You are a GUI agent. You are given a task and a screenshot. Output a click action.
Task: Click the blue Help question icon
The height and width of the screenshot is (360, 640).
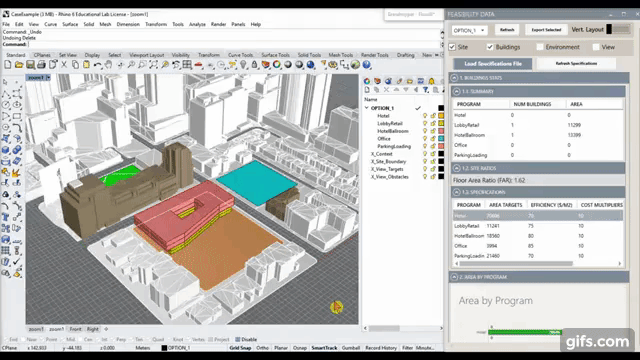pos(367,64)
